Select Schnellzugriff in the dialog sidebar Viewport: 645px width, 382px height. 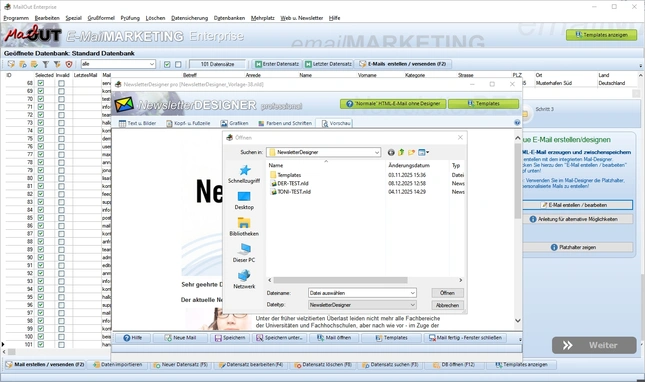(x=244, y=174)
